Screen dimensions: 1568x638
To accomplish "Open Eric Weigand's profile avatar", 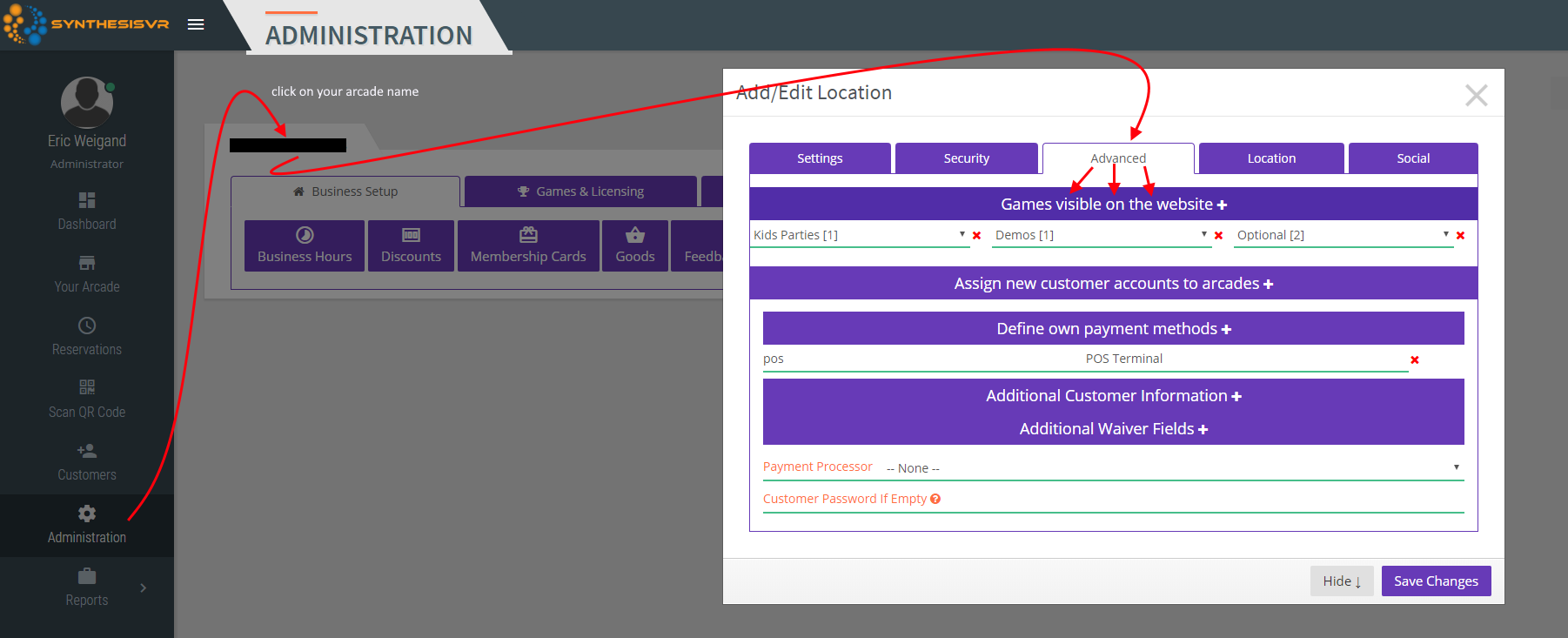I will [87, 103].
